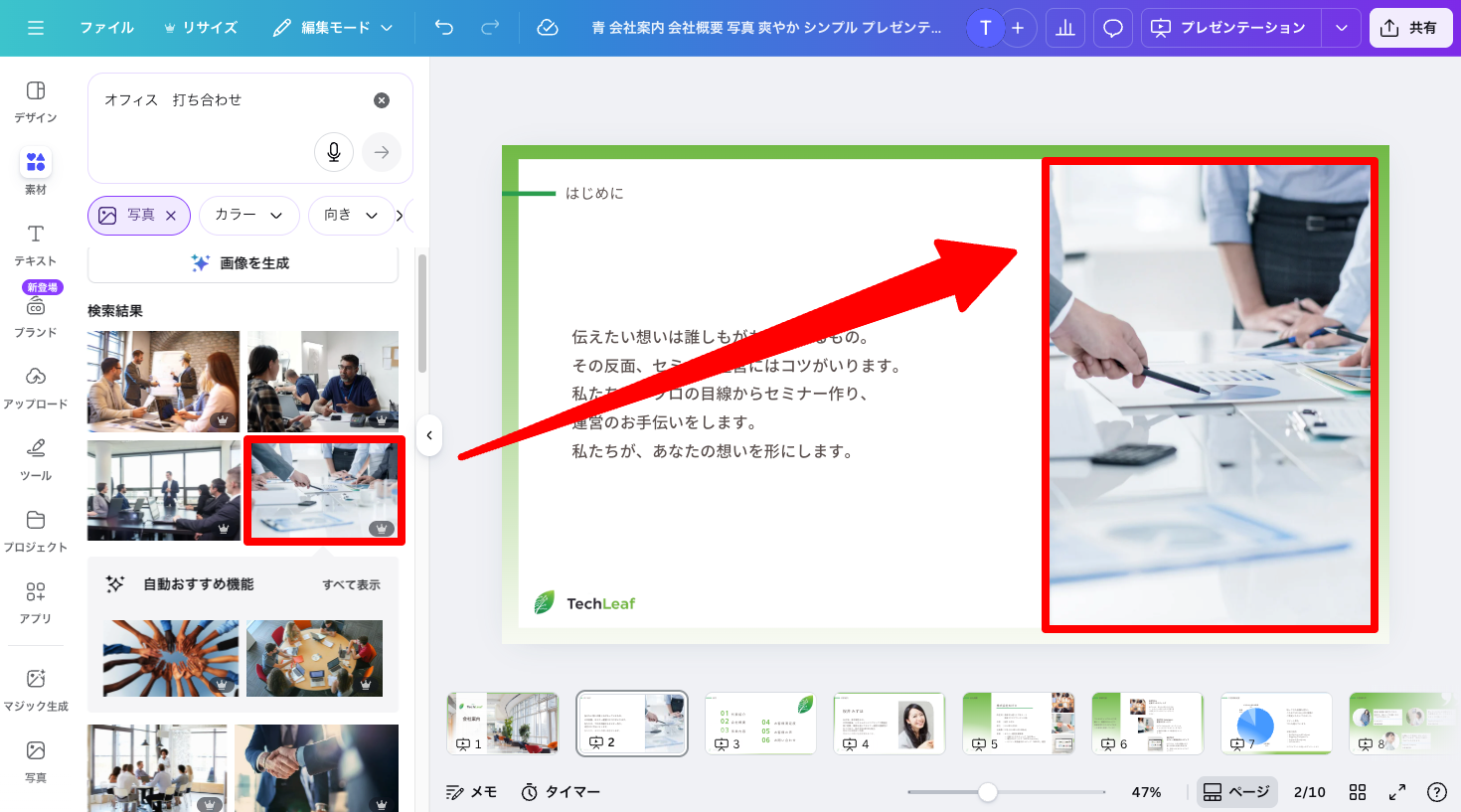Enter fullscreen with the expand arrows icon
The height and width of the screenshot is (812, 1461).
click(x=1397, y=792)
